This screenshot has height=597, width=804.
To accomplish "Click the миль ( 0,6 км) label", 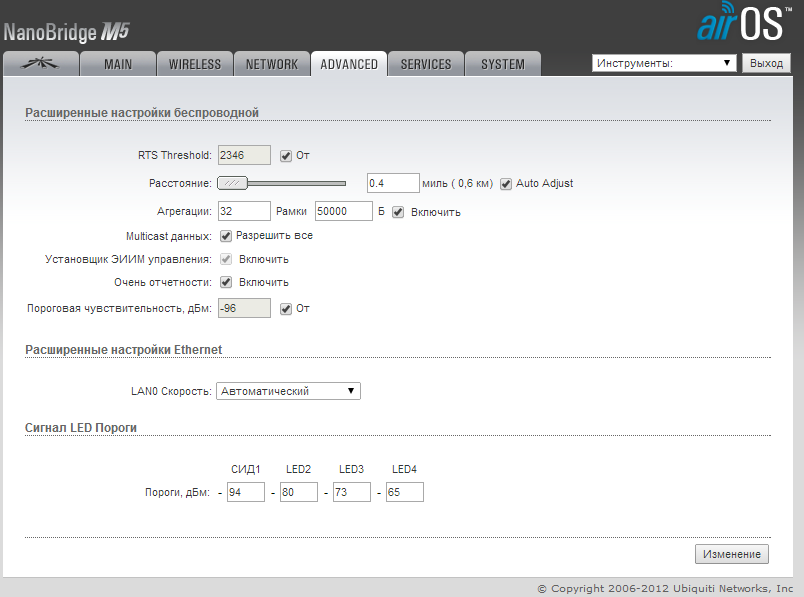I will click(x=457, y=183).
